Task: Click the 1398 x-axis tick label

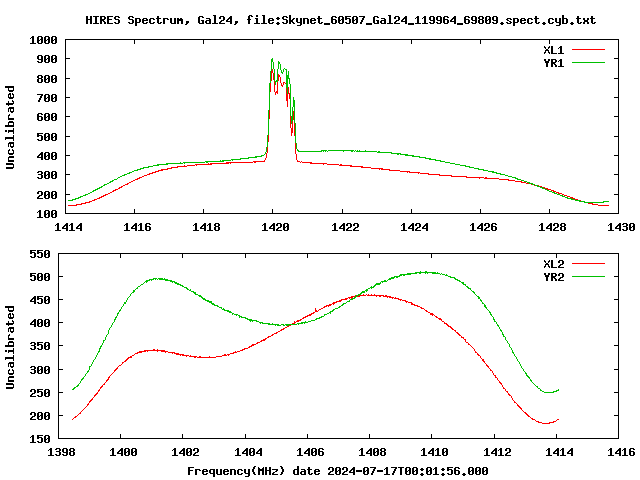Action: tap(61, 452)
